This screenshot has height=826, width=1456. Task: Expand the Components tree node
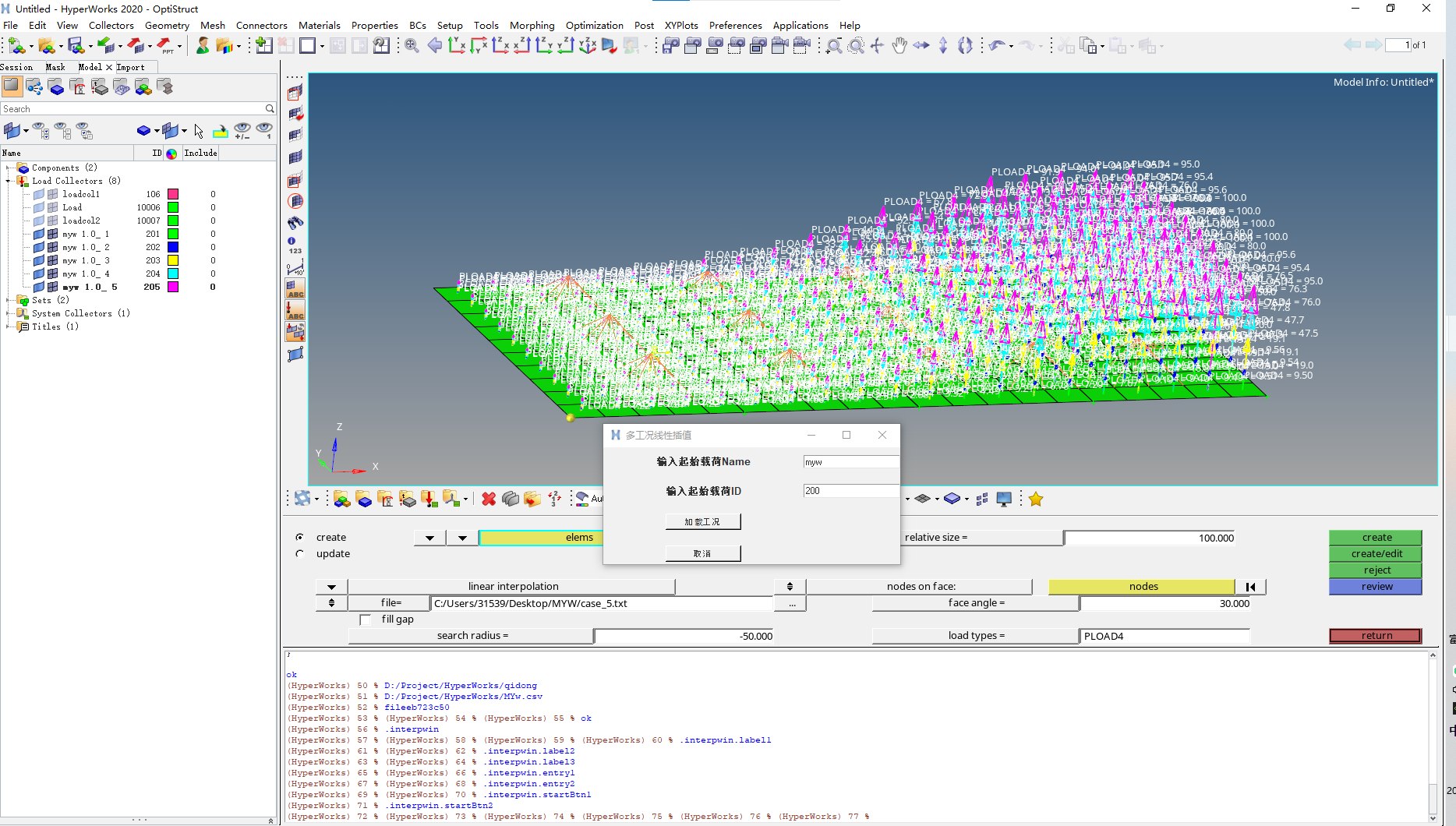pyautogui.click(x=9, y=168)
